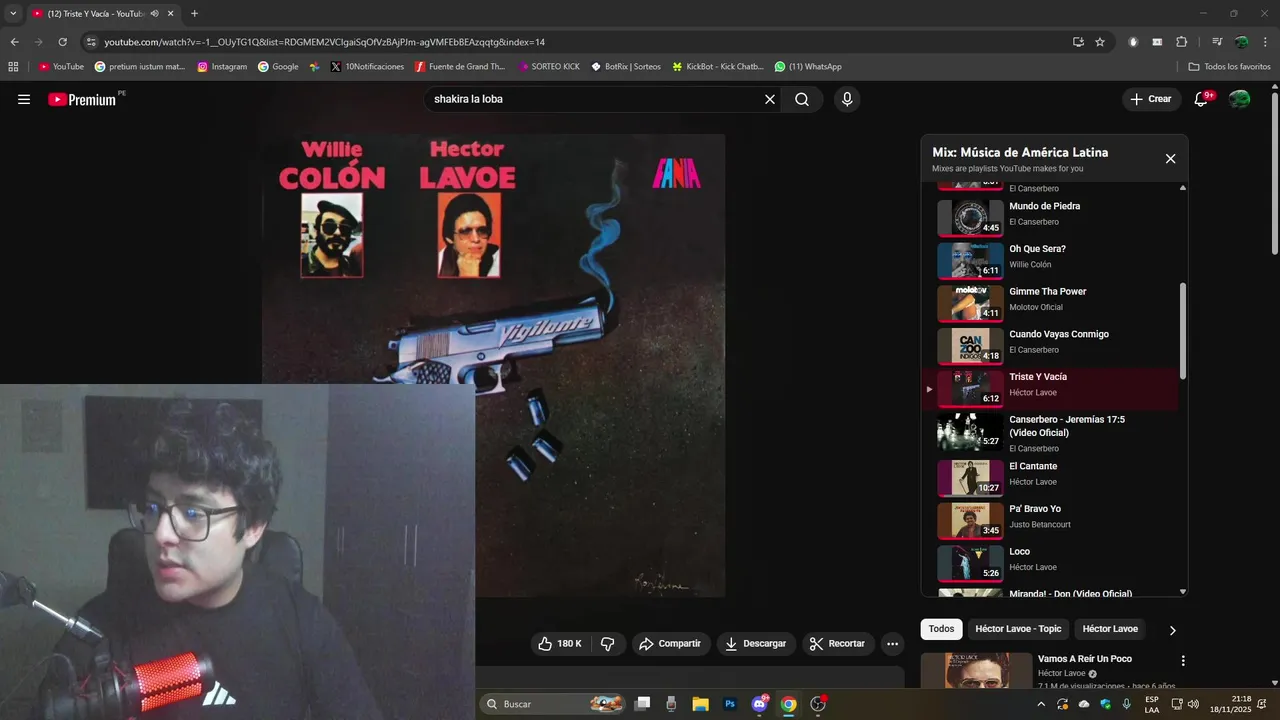Viewport: 1280px width, 720px height.
Task: Click the Compartir button
Action: click(670, 644)
